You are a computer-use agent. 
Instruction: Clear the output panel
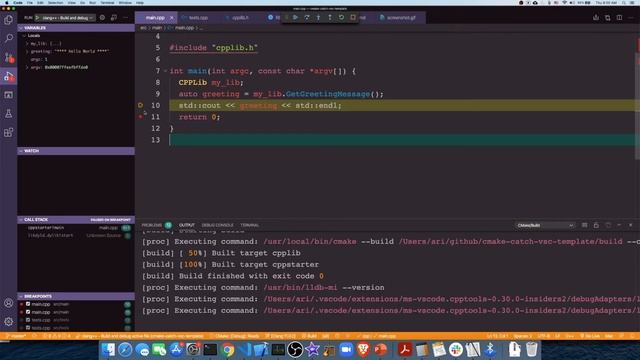click(x=584, y=225)
